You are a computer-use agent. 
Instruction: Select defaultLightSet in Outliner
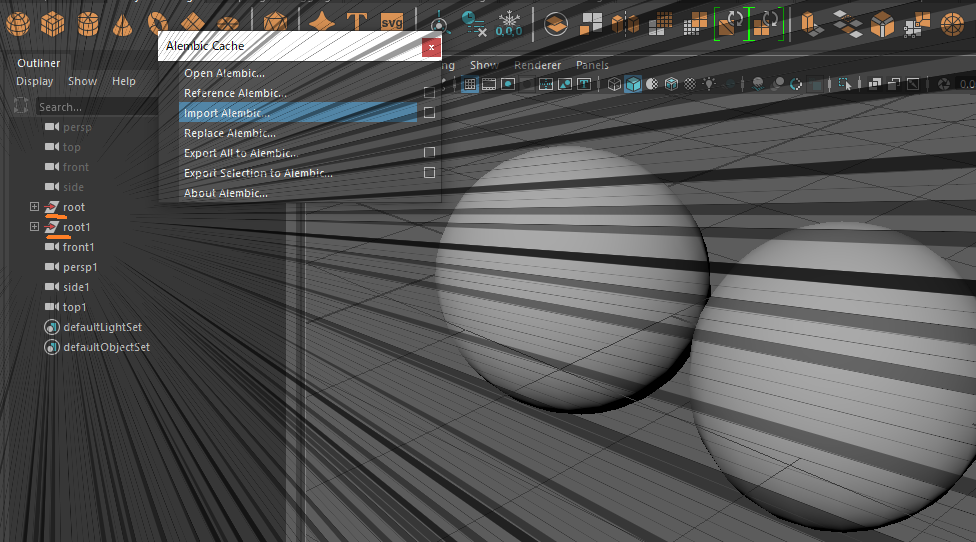tap(102, 327)
